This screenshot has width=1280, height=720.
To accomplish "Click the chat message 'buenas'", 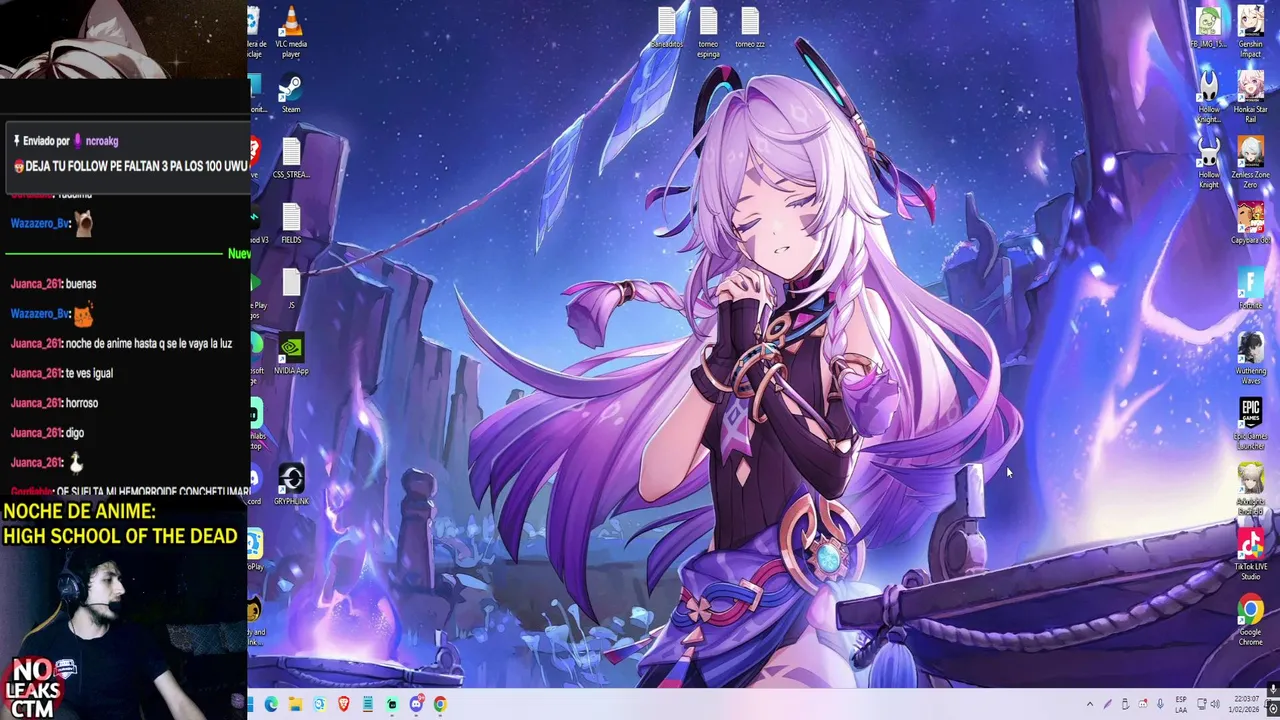I will click(x=81, y=283).
